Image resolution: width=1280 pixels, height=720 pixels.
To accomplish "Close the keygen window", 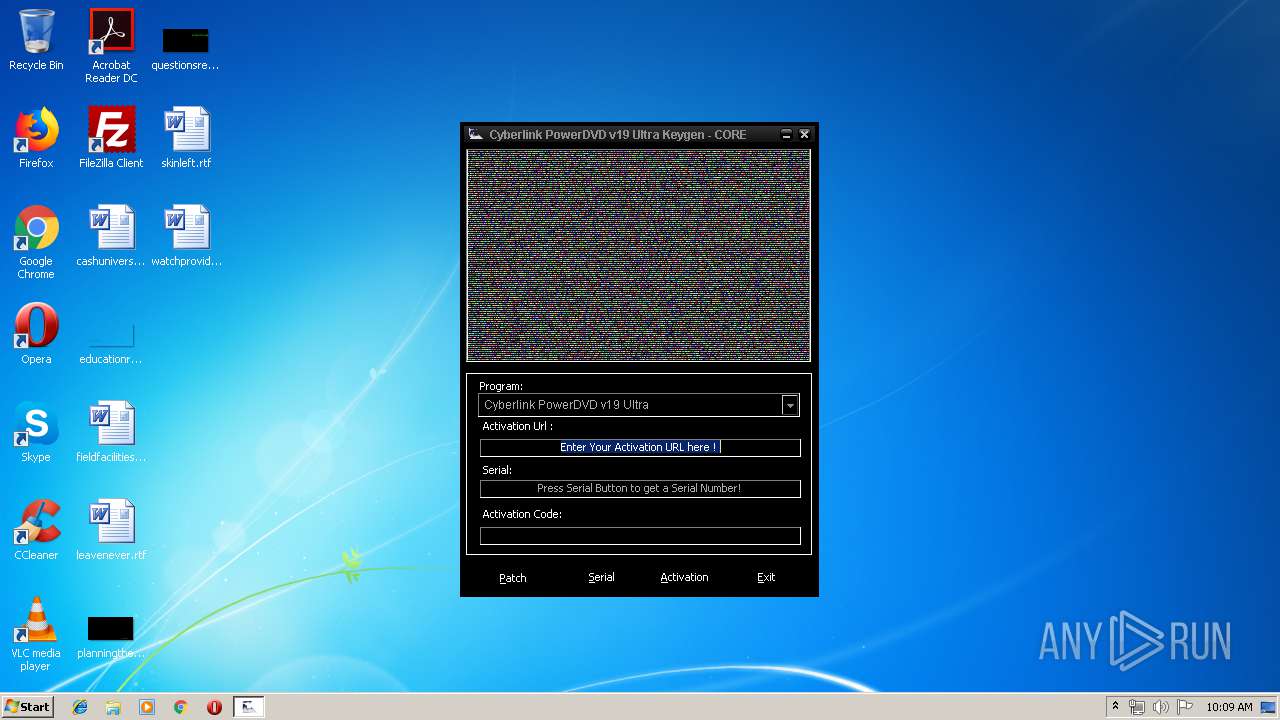I will pos(804,134).
